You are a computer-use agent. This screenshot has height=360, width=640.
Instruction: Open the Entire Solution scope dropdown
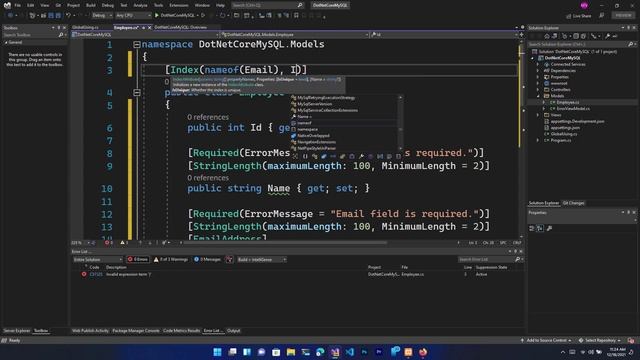click(x=97, y=260)
